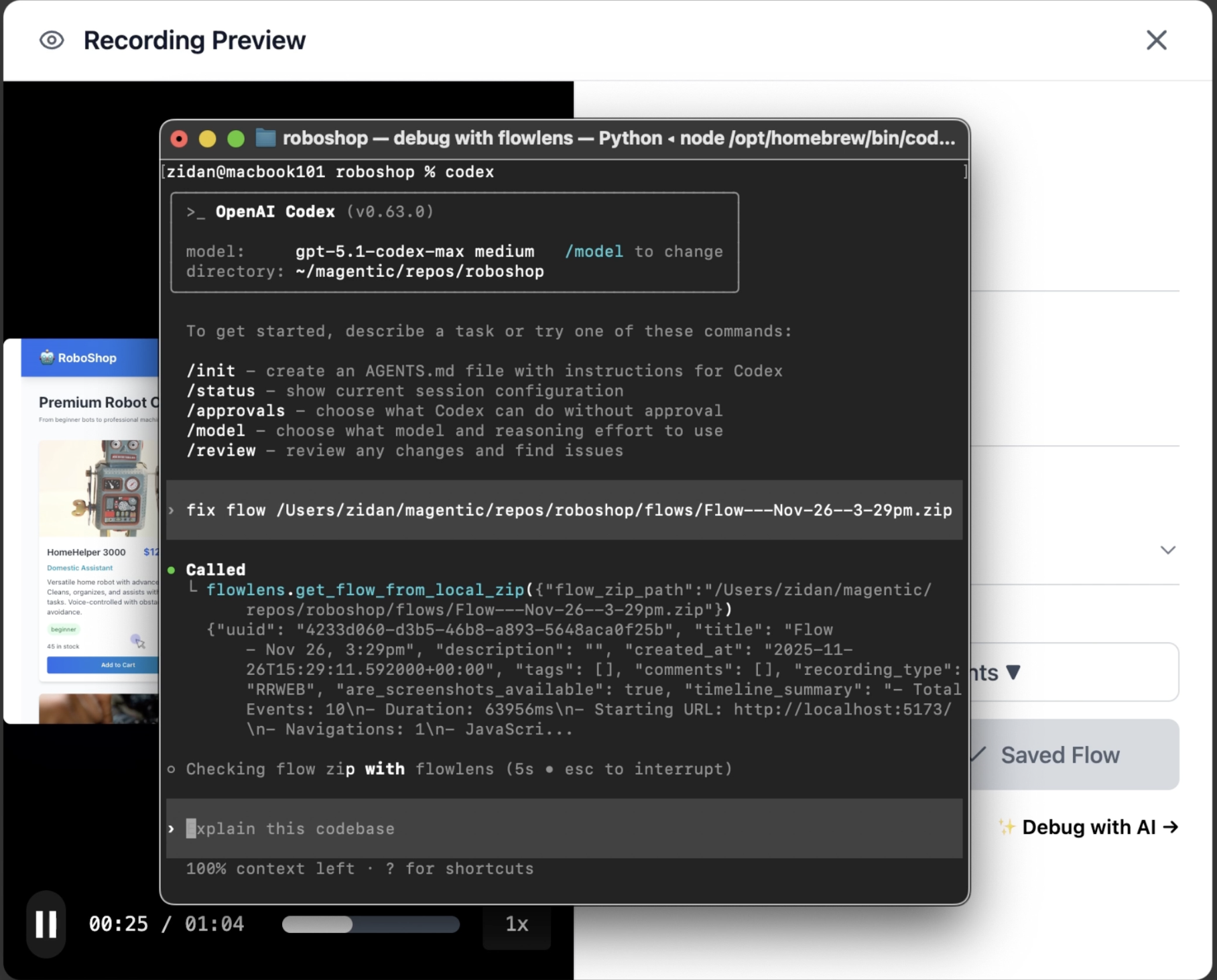Open the Debug with AI link
Screen dimensions: 1217x980
[1088, 827]
